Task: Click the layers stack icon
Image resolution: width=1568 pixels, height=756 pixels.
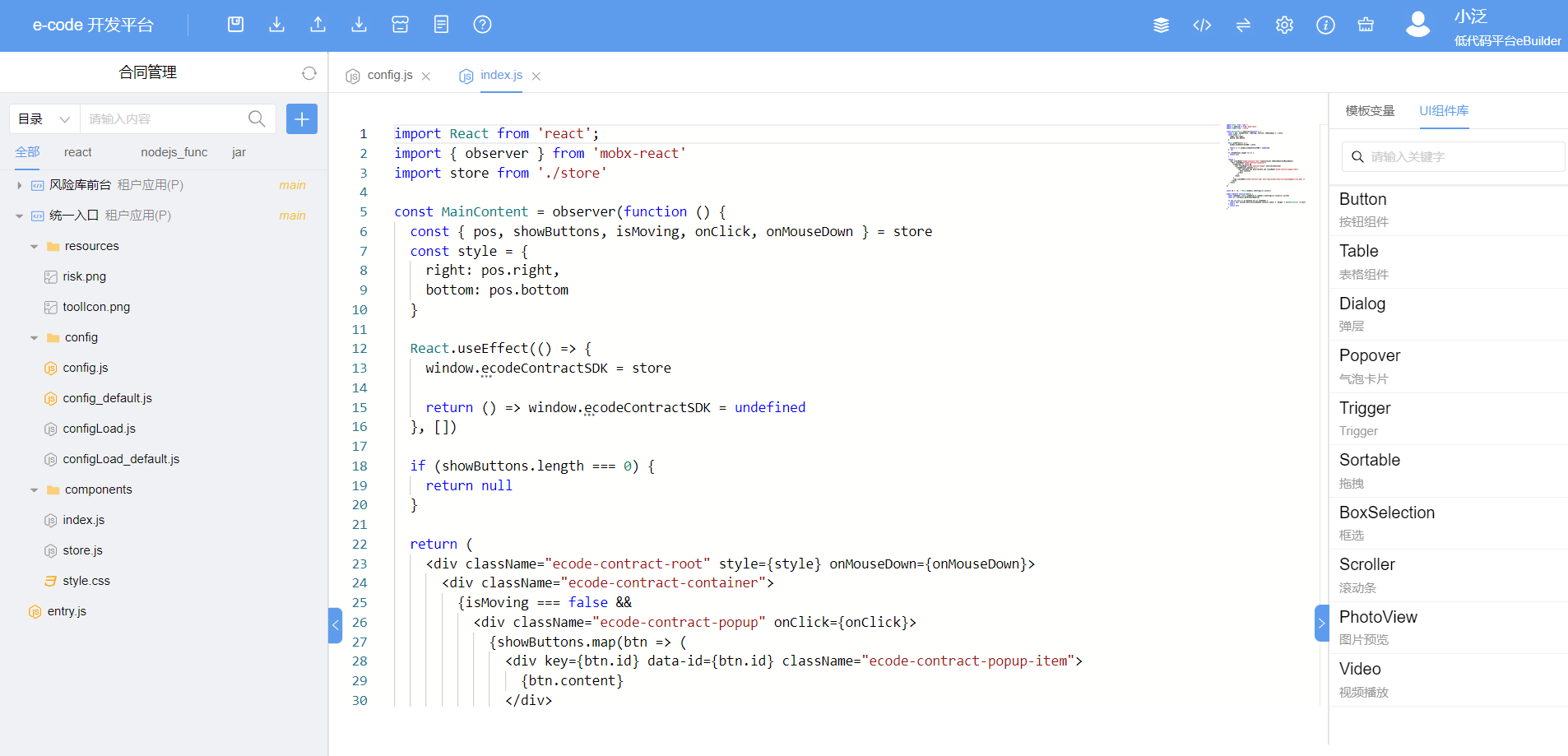Action: tap(1161, 26)
